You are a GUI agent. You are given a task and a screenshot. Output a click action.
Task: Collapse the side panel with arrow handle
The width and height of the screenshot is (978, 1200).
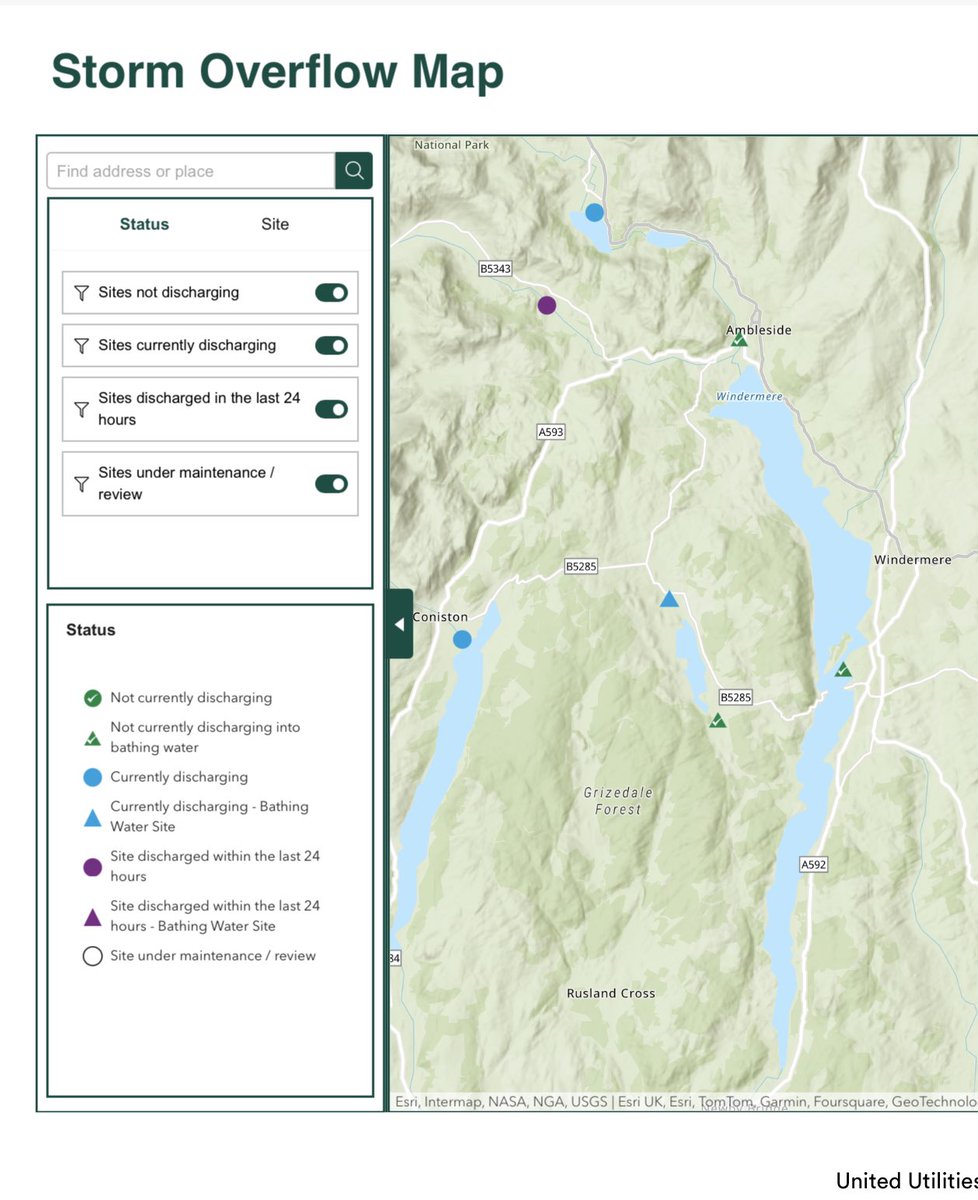pyautogui.click(x=400, y=624)
